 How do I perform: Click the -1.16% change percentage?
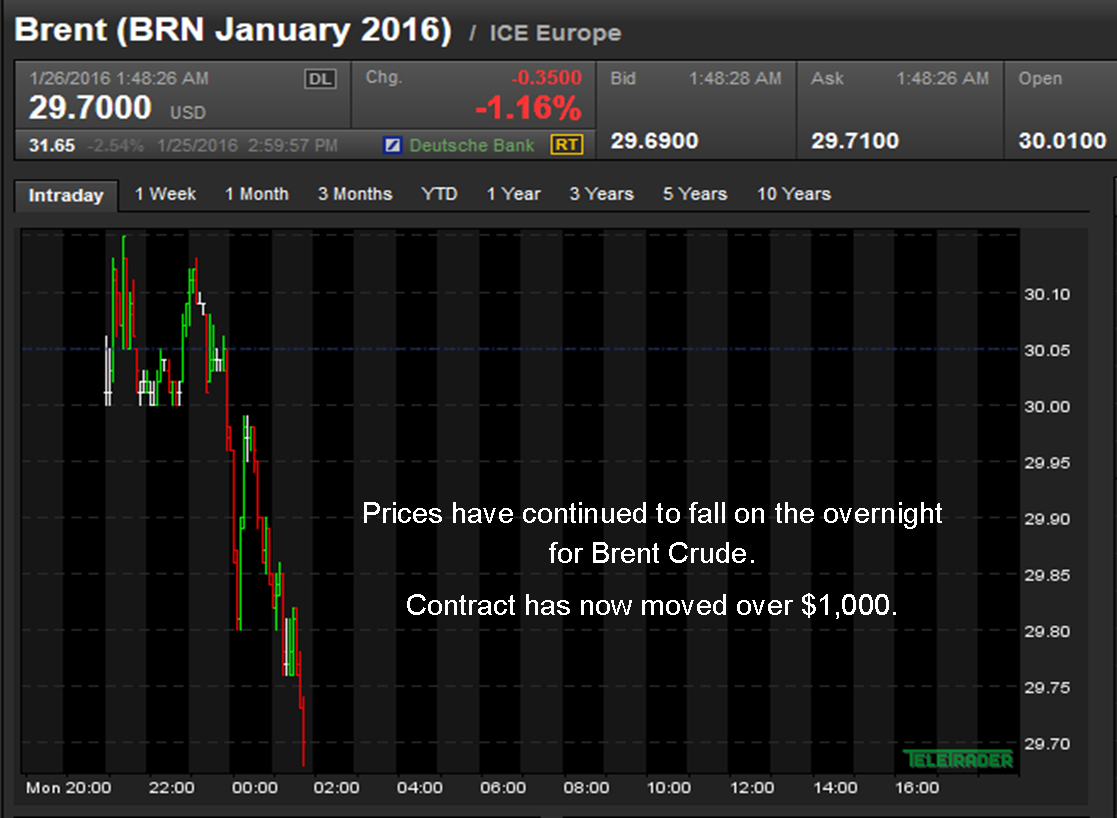(527, 108)
